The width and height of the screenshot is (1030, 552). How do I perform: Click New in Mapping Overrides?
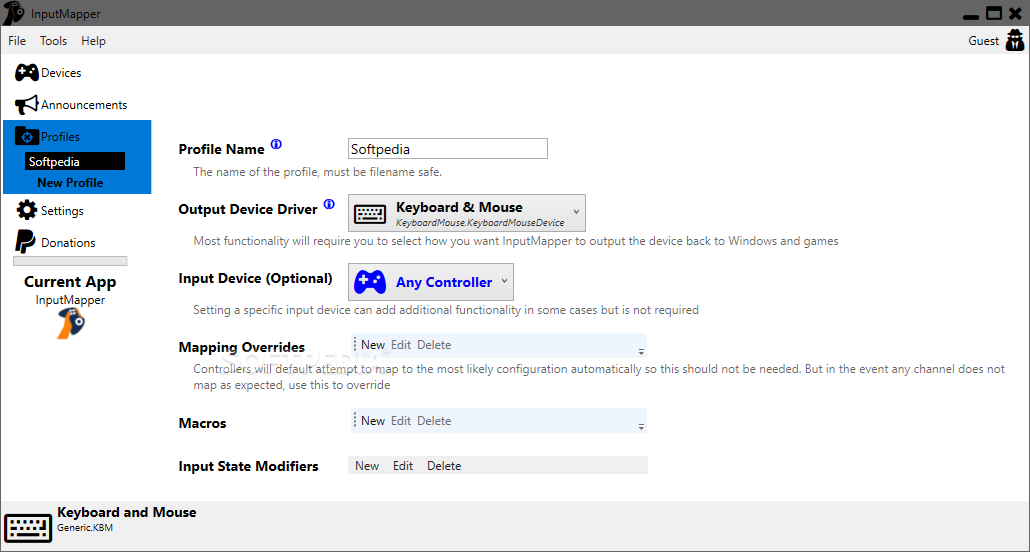pyautogui.click(x=372, y=345)
